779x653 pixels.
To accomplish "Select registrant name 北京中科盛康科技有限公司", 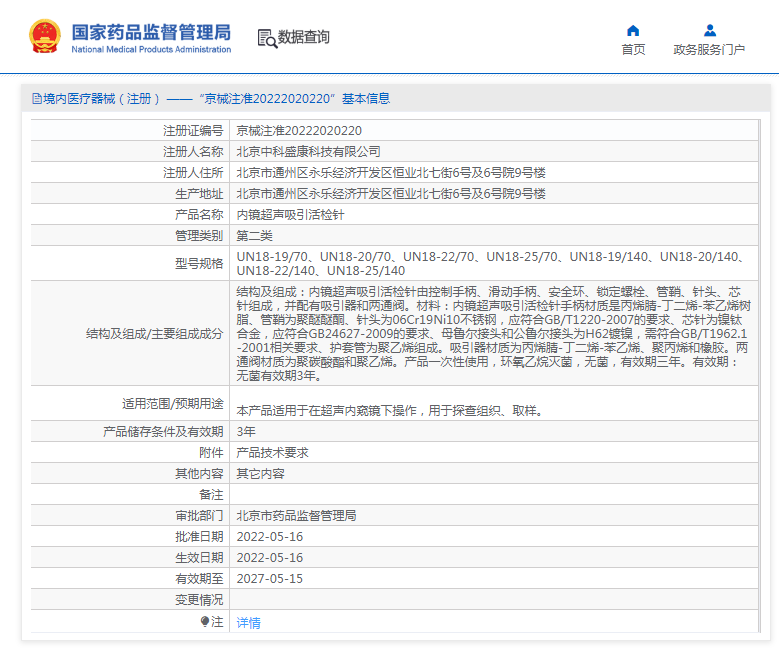I will tap(309, 152).
